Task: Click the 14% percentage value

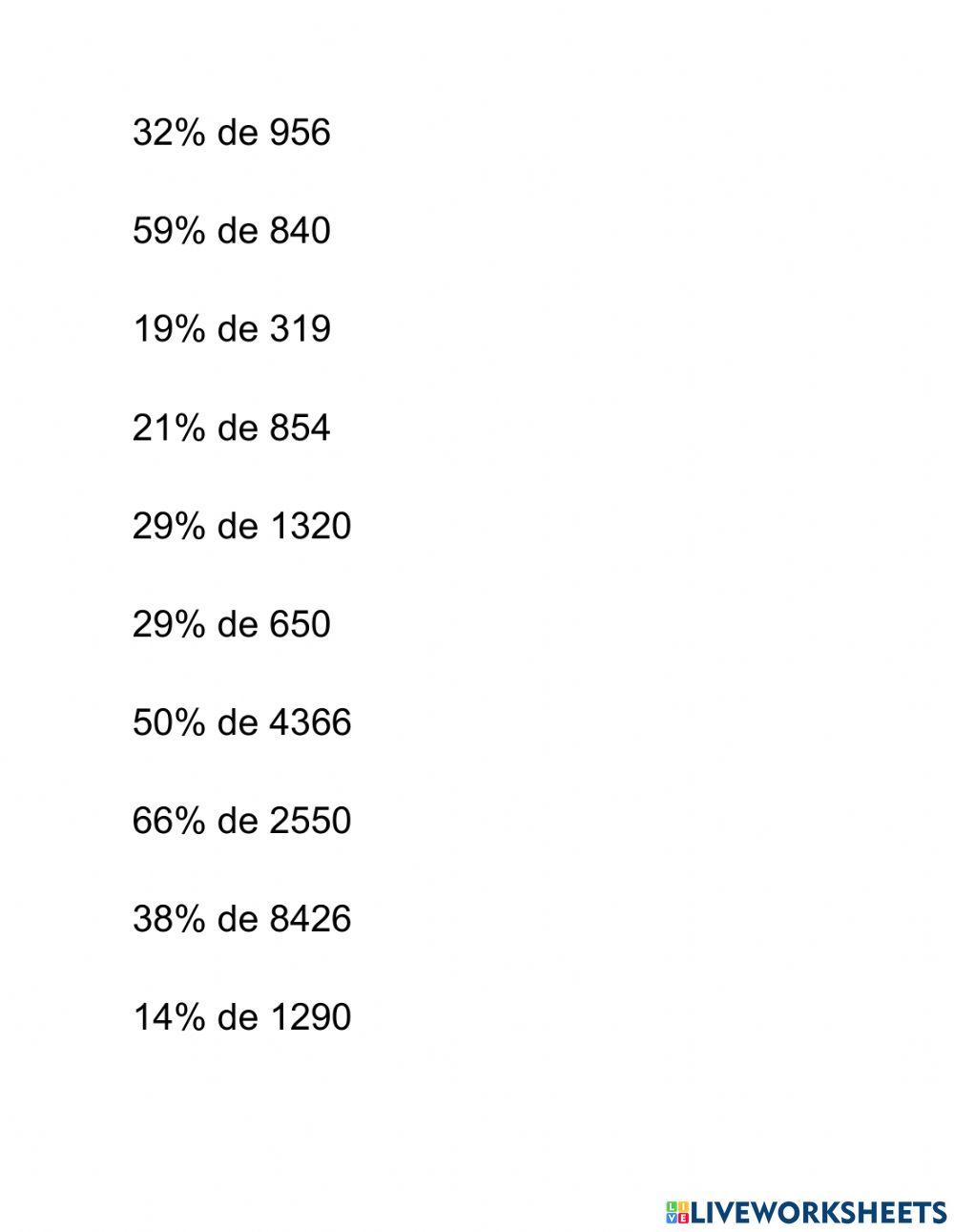Action: click(x=168, y=1017)
